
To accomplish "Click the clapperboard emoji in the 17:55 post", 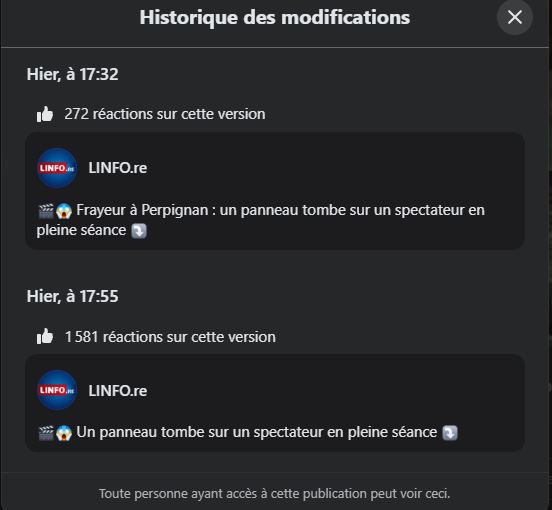I will (46, 433).
